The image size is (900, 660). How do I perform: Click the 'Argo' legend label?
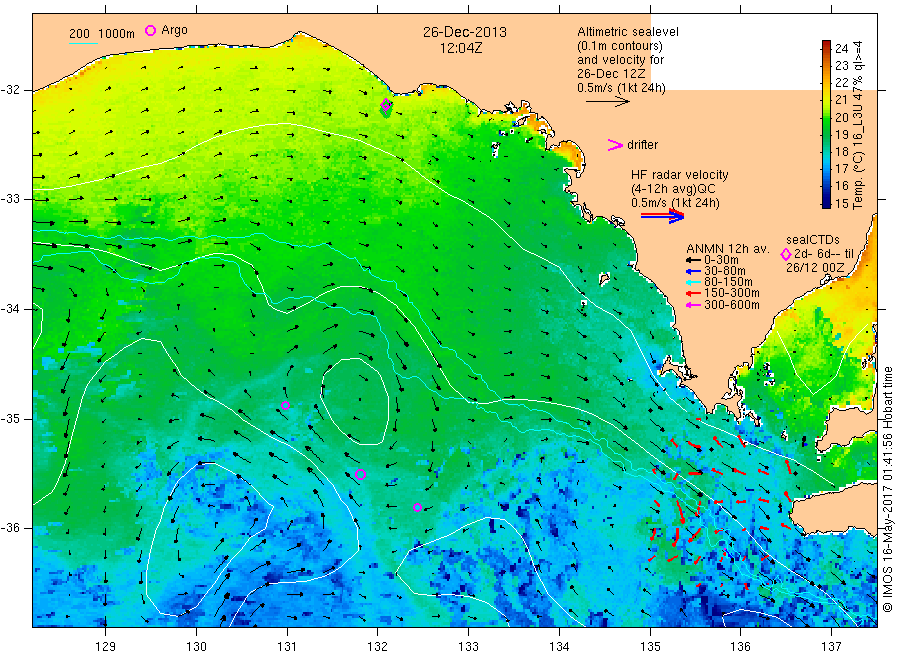coord(174,30)
